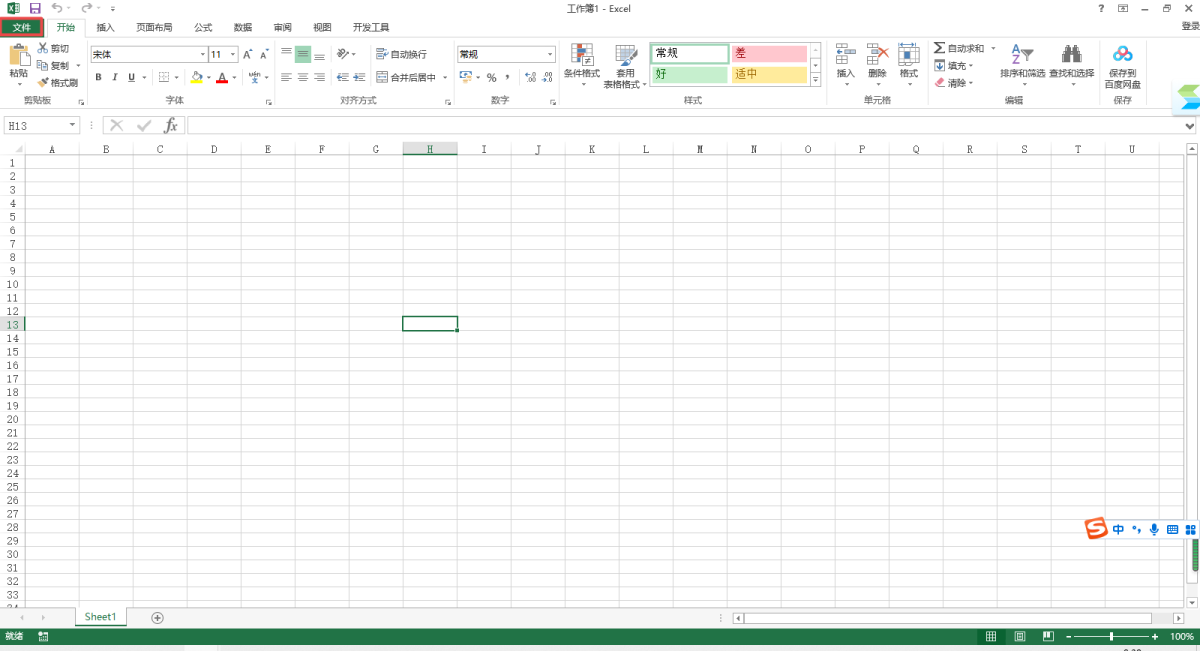The width and height of the screenshot is (1200, 651).
Task: Open the Name Box dropdown arrow
Action: pos(73,125)
